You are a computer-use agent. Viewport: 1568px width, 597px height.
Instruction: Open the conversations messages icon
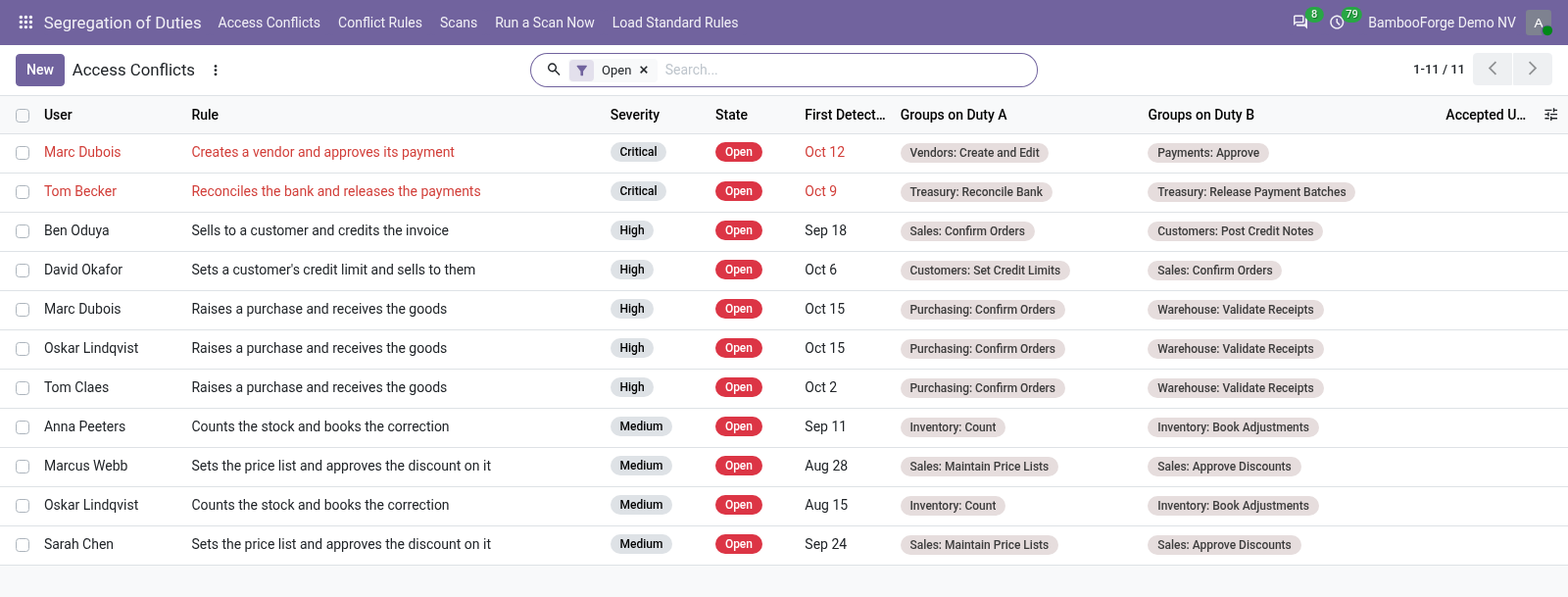(1300, 23)
